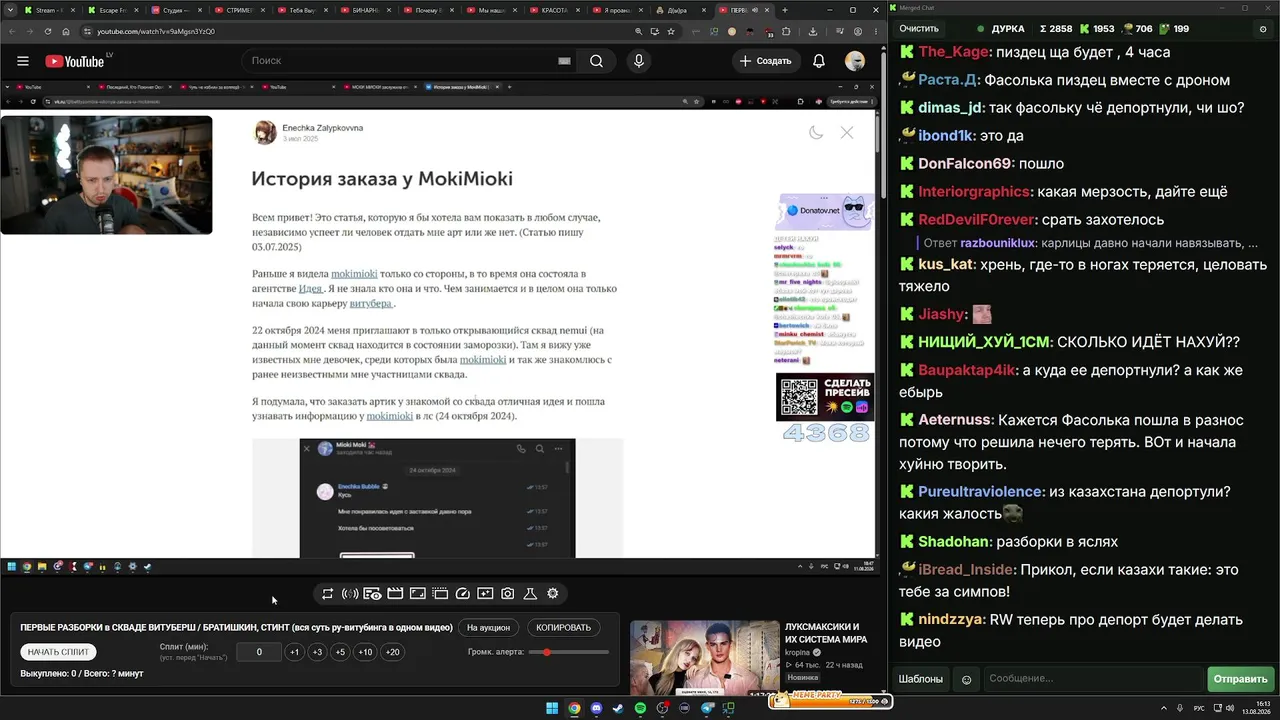
Task: Switch to the Студия tab
Action: click(x=174, y=10)
